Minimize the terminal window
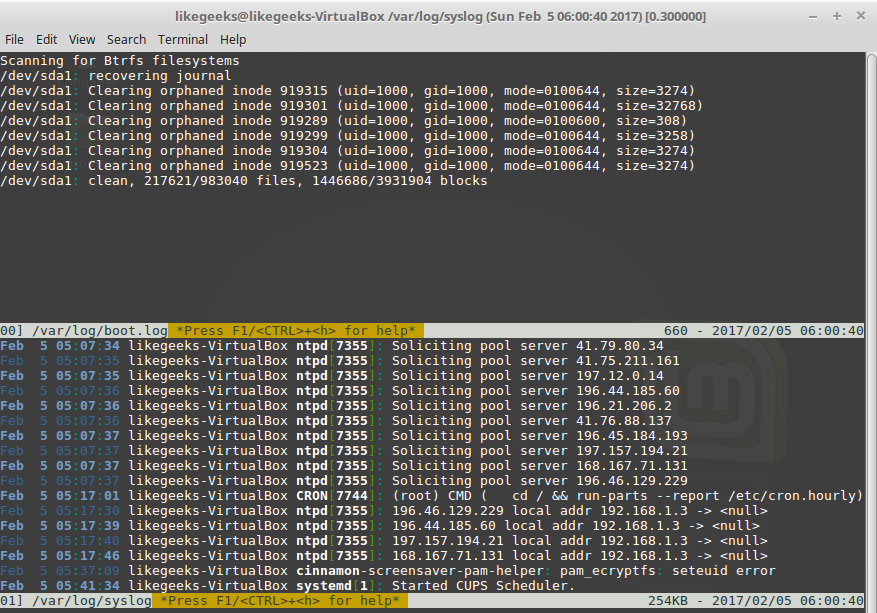The height and width of the screenshot is (613, 877). [x=813, y=17]
